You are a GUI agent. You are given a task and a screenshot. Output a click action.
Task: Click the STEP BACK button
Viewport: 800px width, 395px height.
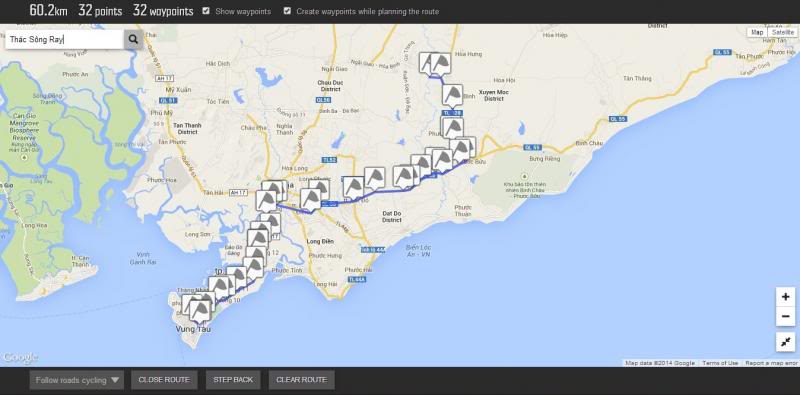[233, 380]
